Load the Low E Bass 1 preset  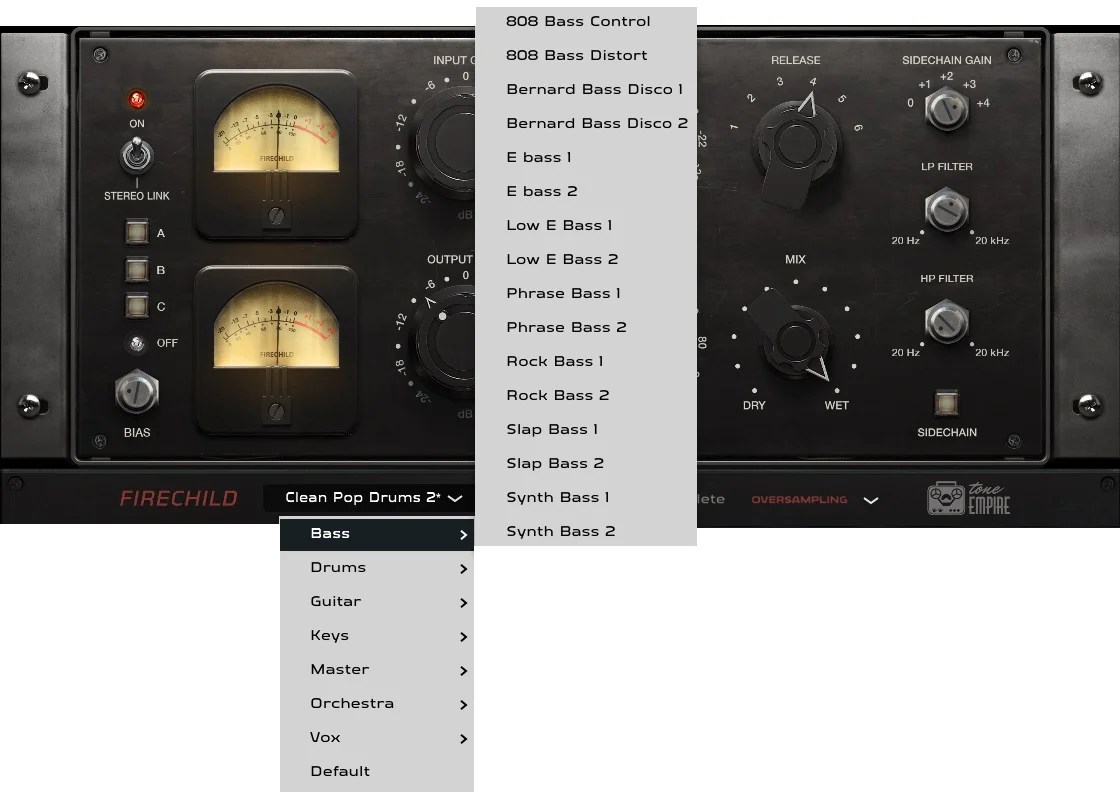(586, 226)
